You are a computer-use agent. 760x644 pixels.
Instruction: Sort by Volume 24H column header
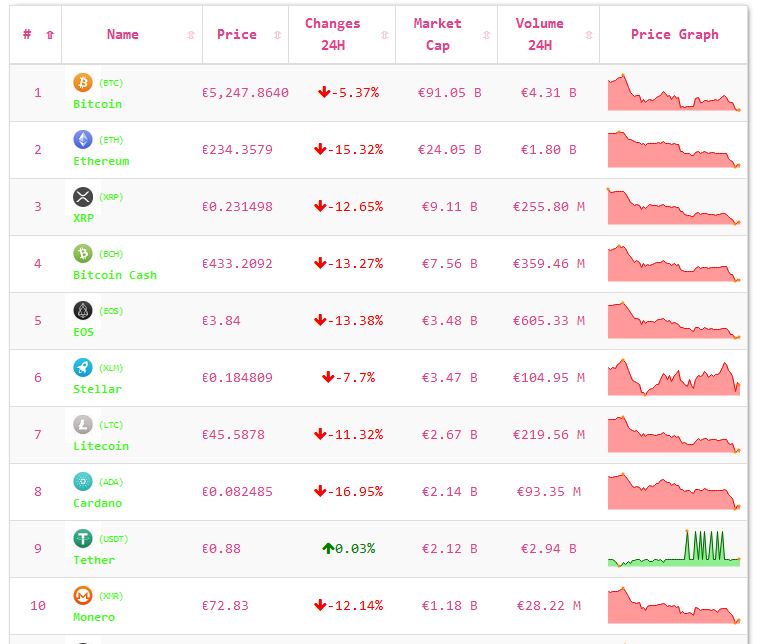click(540, 34)
